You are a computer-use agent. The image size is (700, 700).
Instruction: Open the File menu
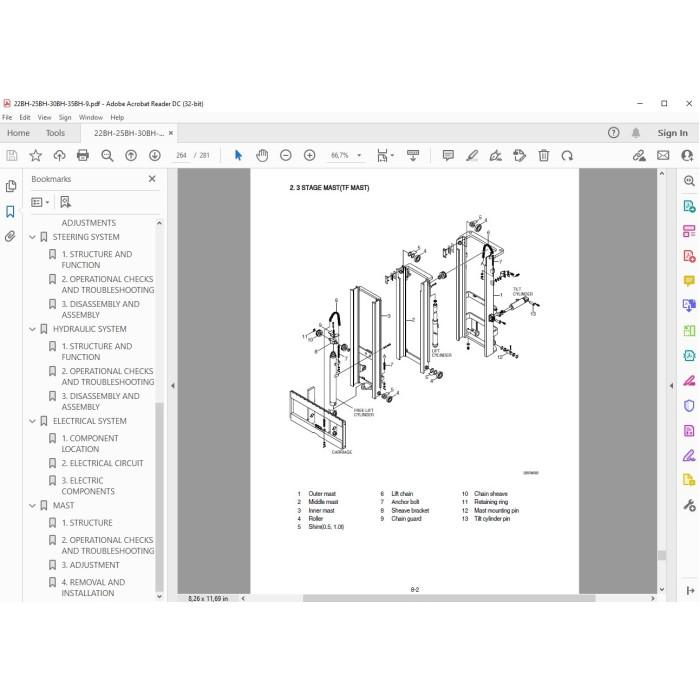7,117
